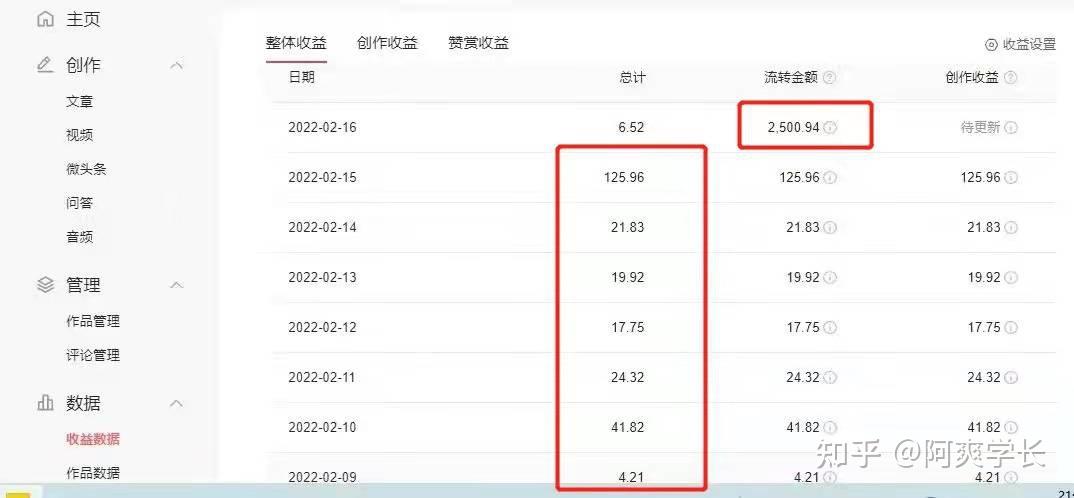Screen dimensions: 1074x498
Task: Click 流转金额 info icon in 2022-02-11 row
Action: [x=829, y=377]
